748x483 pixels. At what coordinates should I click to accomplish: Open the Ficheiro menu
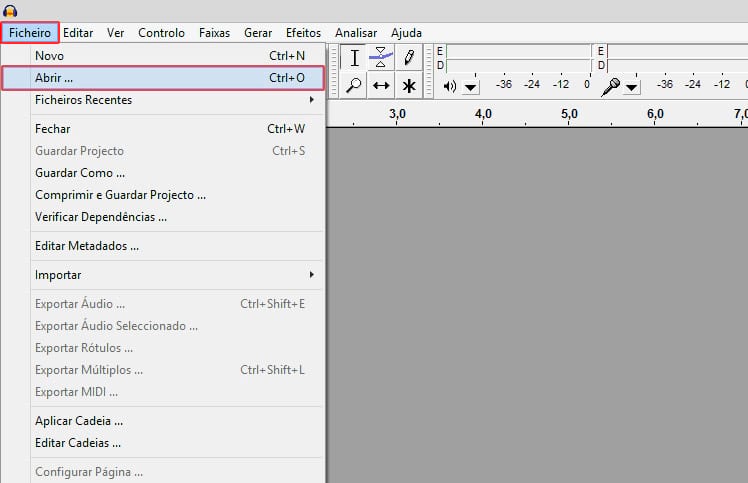30,33
